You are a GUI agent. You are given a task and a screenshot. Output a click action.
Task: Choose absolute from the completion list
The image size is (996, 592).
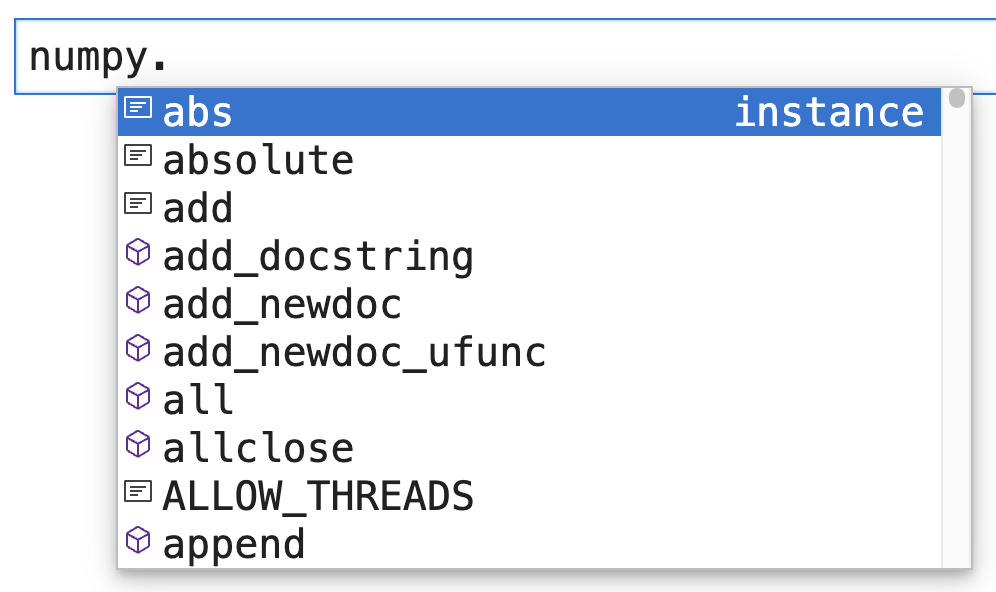[258, 160]
